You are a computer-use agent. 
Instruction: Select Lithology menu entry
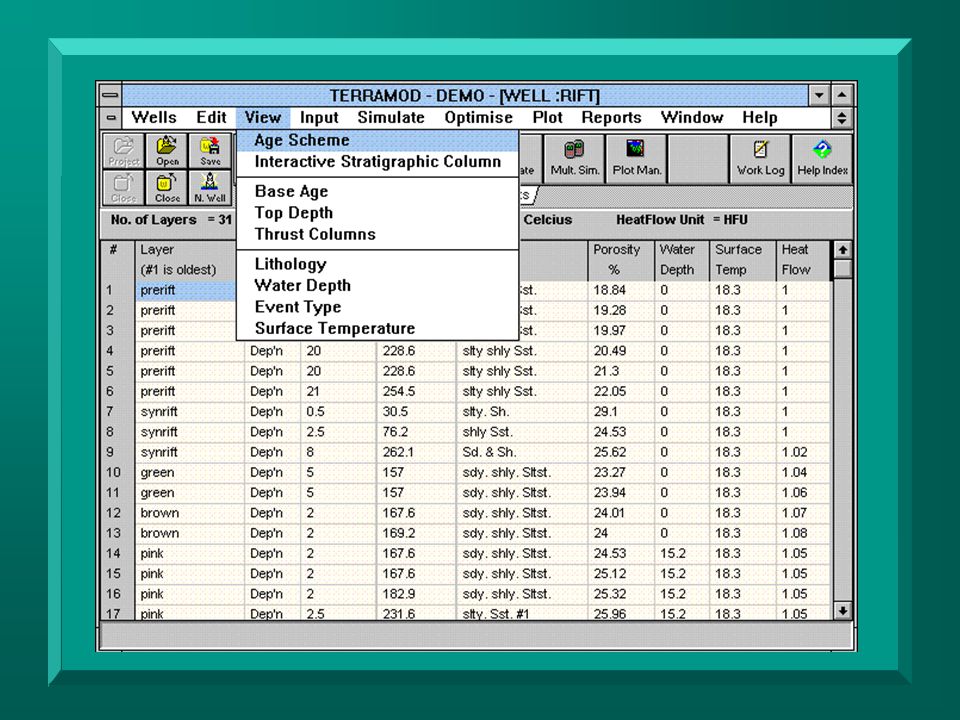point(378,264)
